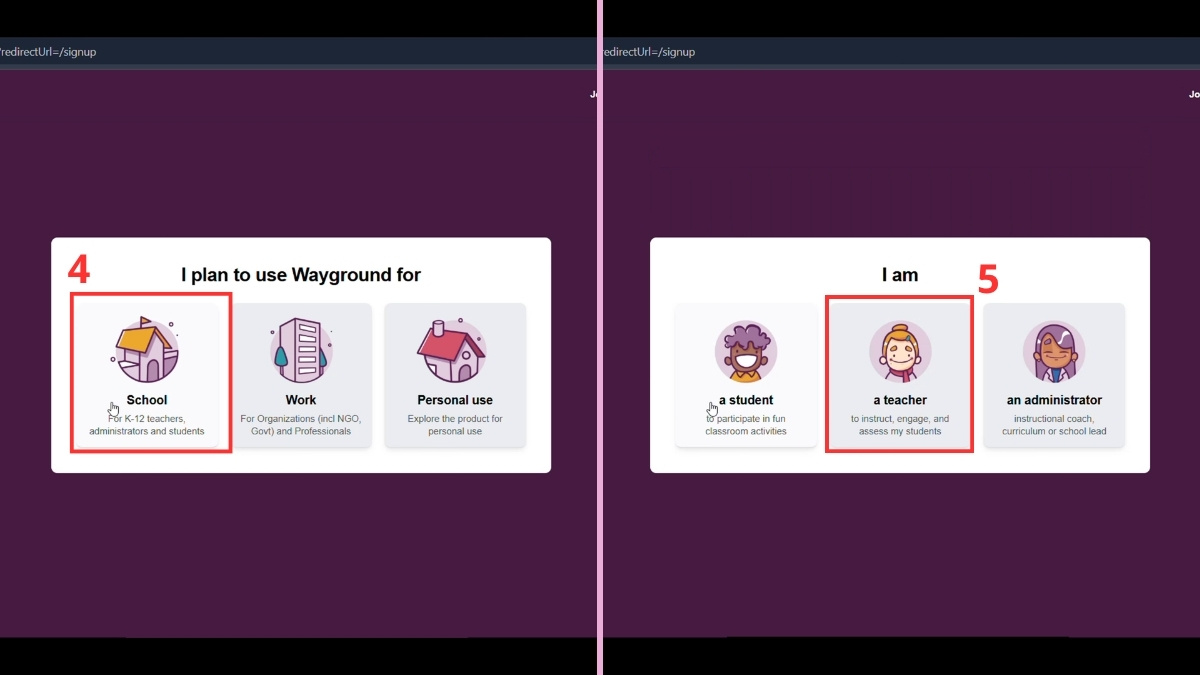Click the 'I am' heading
Viewport: 1200px width, 675px height.
tap(900, 275)
